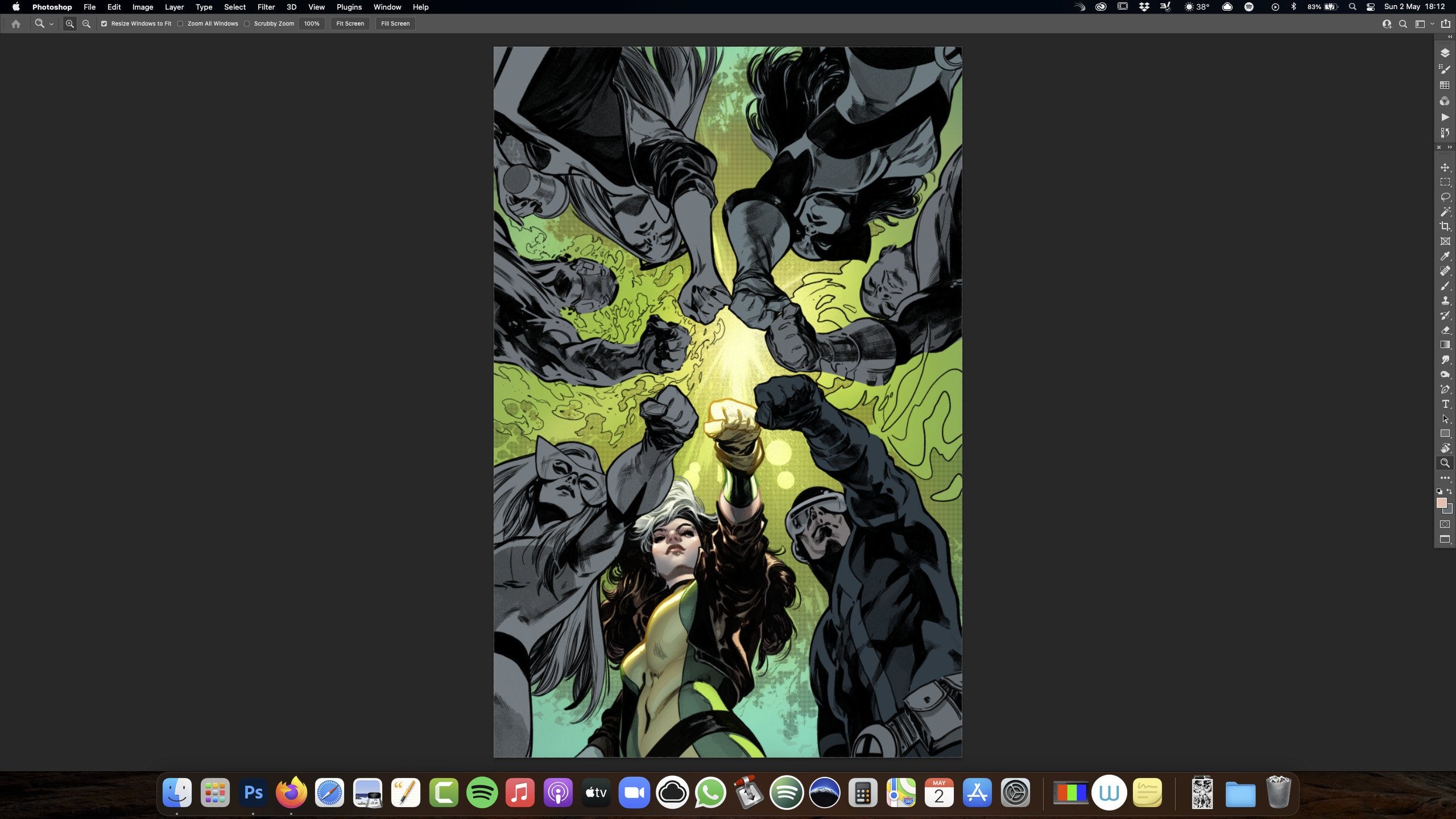Activate Zoom In mode button

pos(69,24)
